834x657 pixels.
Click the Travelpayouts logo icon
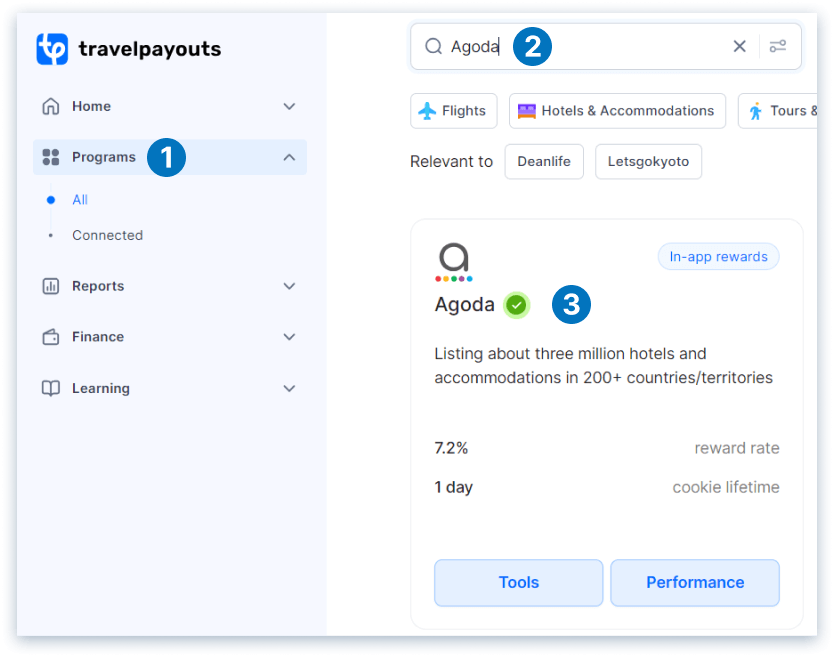click(x=52, y=49)
